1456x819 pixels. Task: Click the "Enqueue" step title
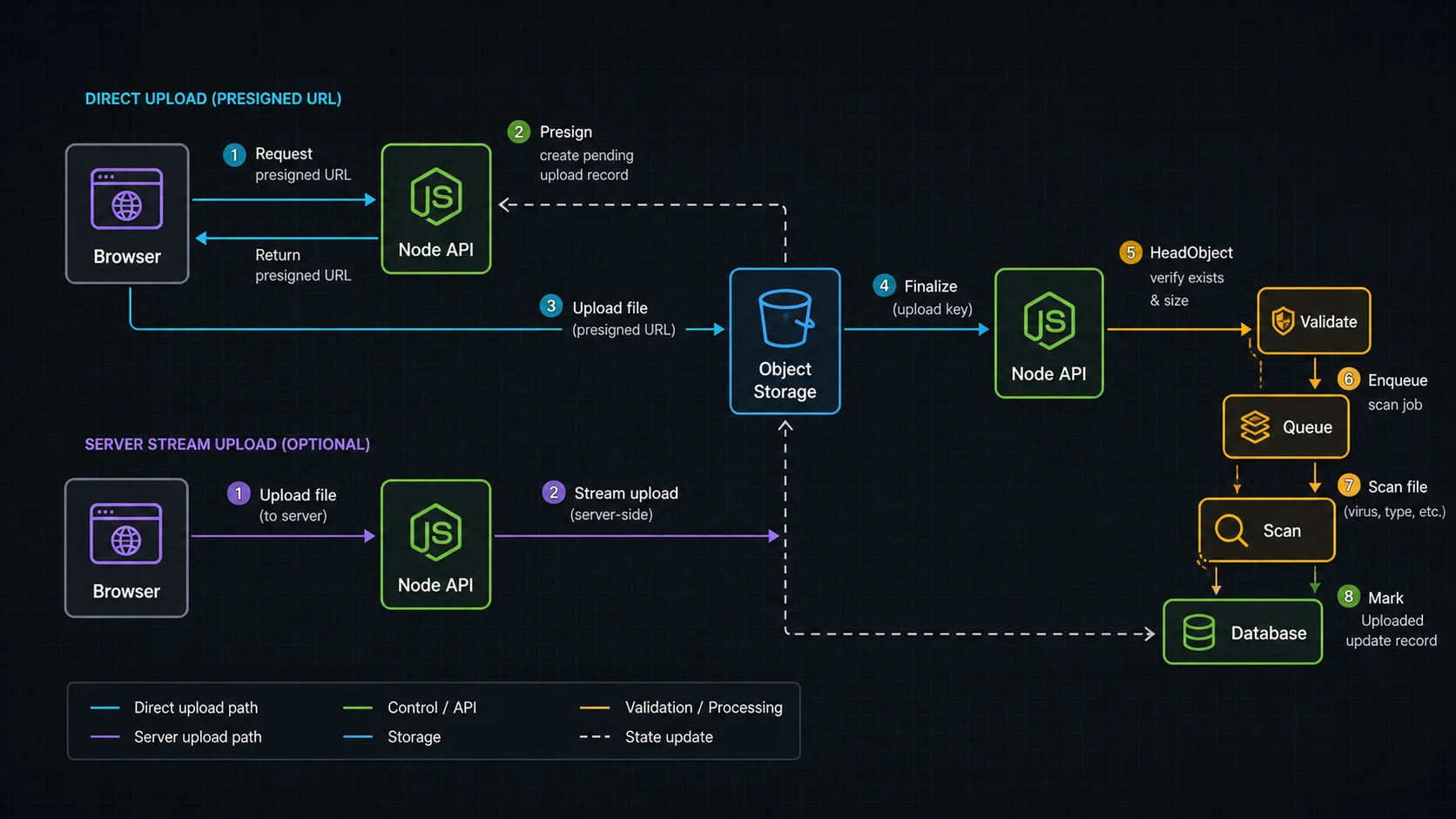(x=1398, y=380)
